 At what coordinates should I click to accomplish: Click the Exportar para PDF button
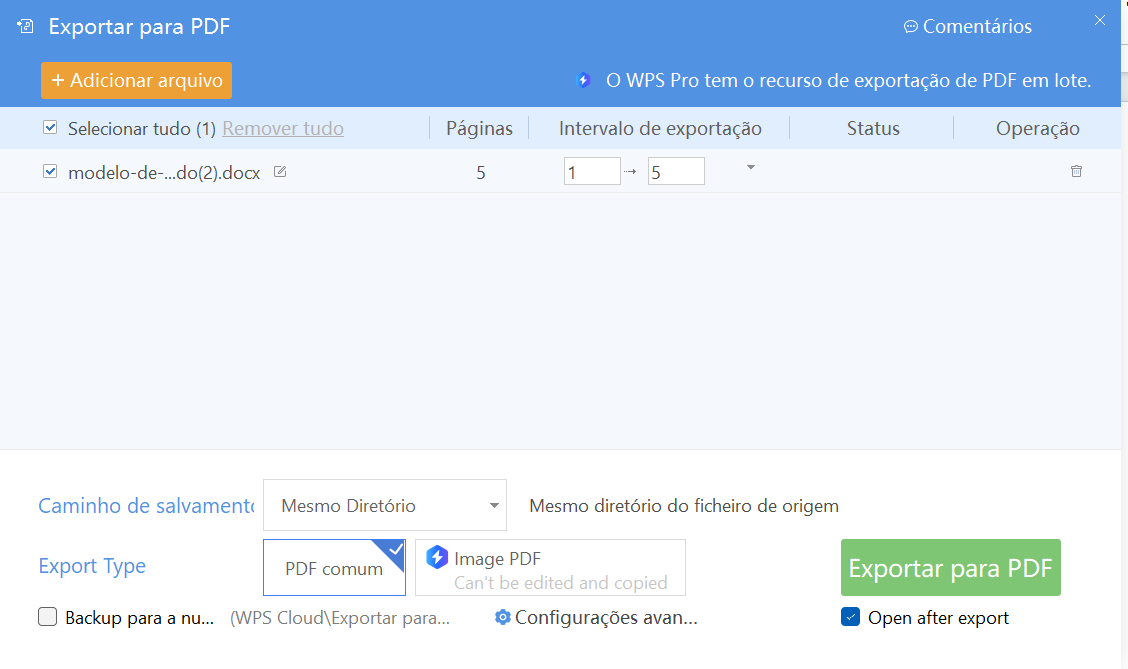[950, 567]
